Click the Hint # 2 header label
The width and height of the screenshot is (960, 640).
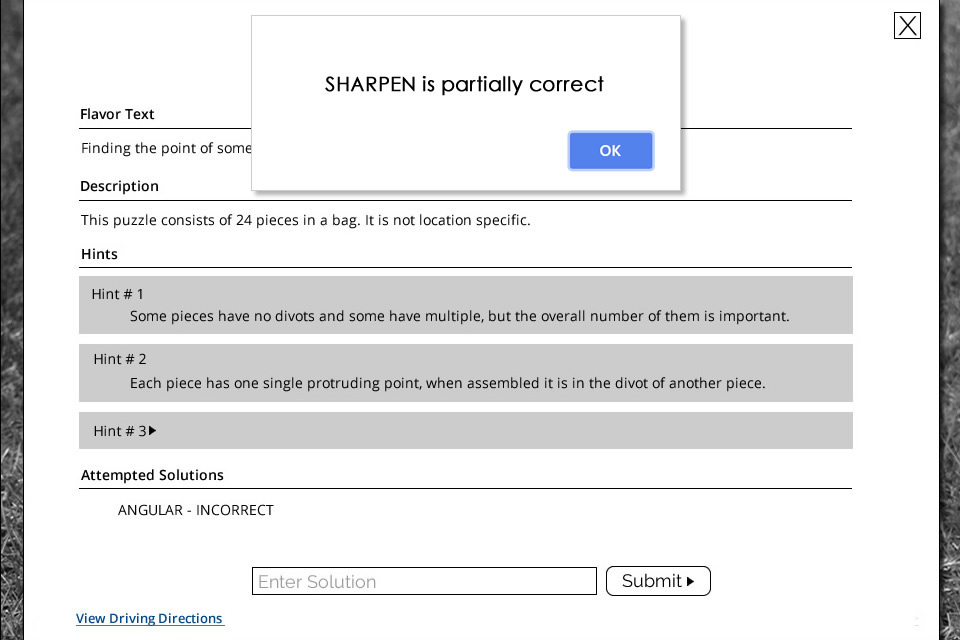click(x=120, y=359)
